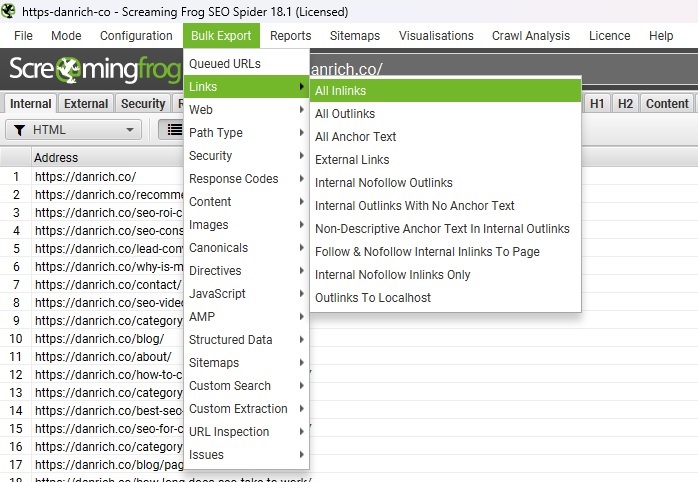Open the HTML filter dropdown
Screen dimensions: 698x482
click(x=73, y=130)
